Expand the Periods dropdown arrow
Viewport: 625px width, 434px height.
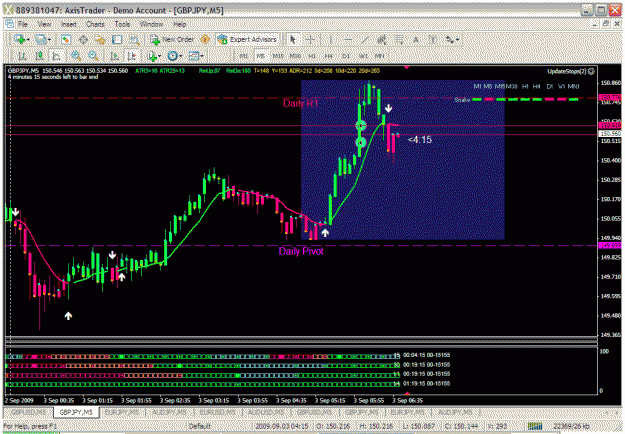181,56
